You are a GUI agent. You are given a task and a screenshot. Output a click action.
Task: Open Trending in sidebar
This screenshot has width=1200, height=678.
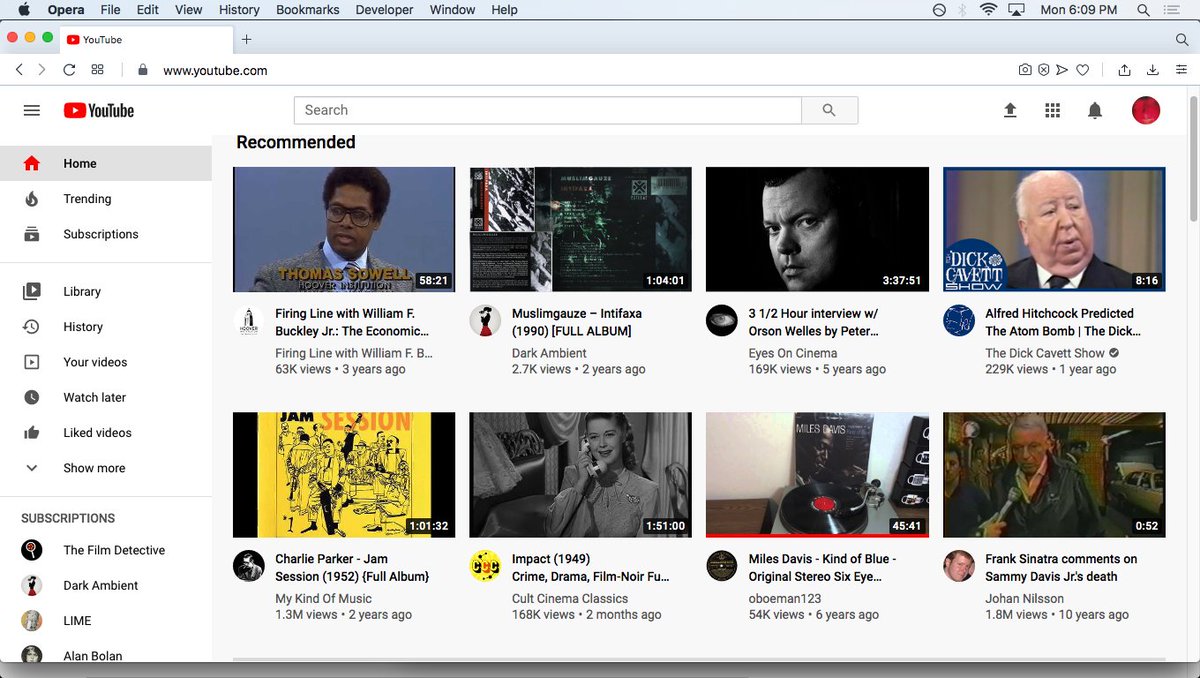[106, 199]
